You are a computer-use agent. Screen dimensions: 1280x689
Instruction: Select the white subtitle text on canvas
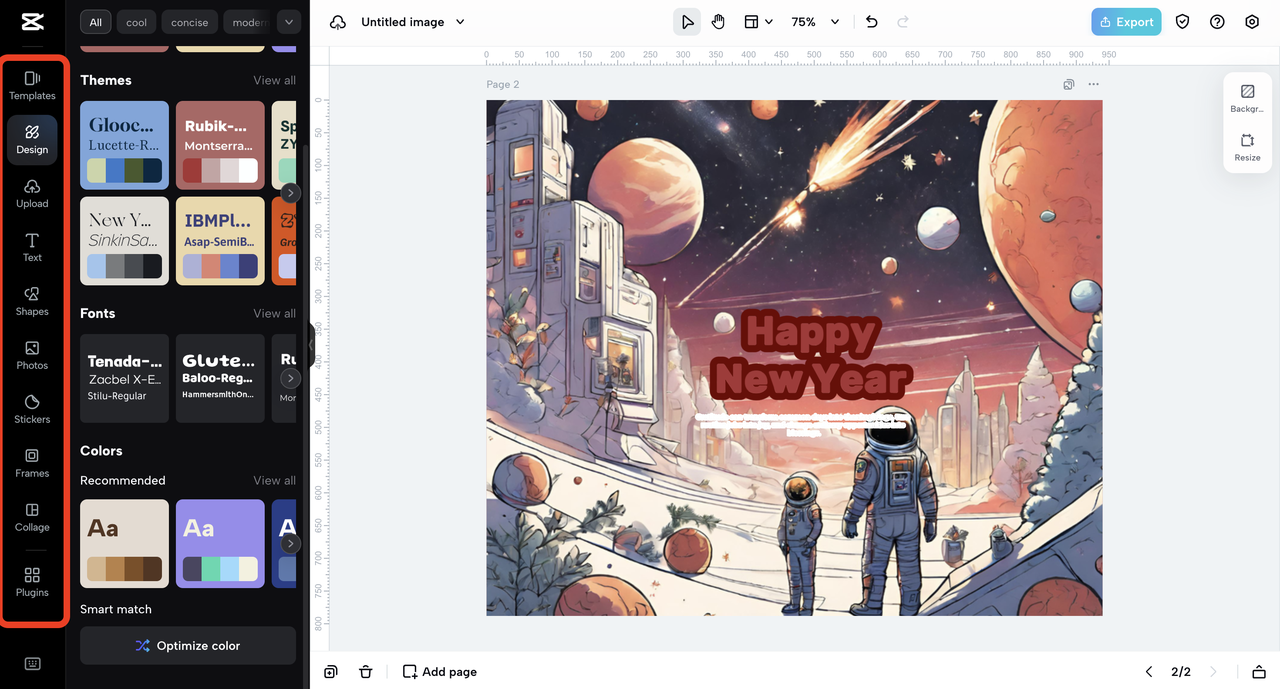click(x=802, y=423)
